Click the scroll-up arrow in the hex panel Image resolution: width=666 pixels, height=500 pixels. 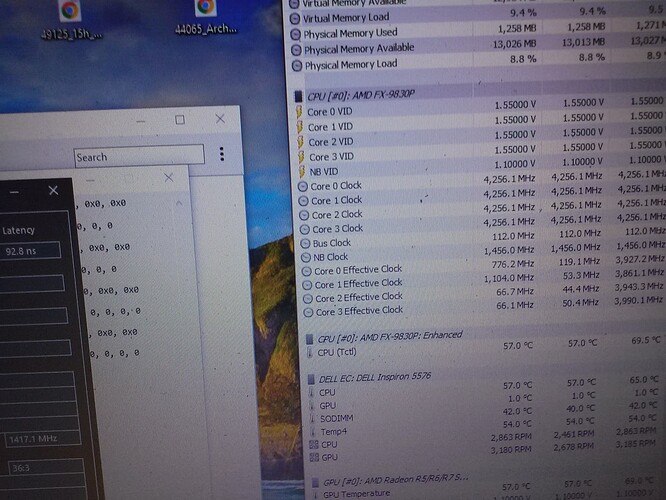pyautogui.click(x=179, y=203)
